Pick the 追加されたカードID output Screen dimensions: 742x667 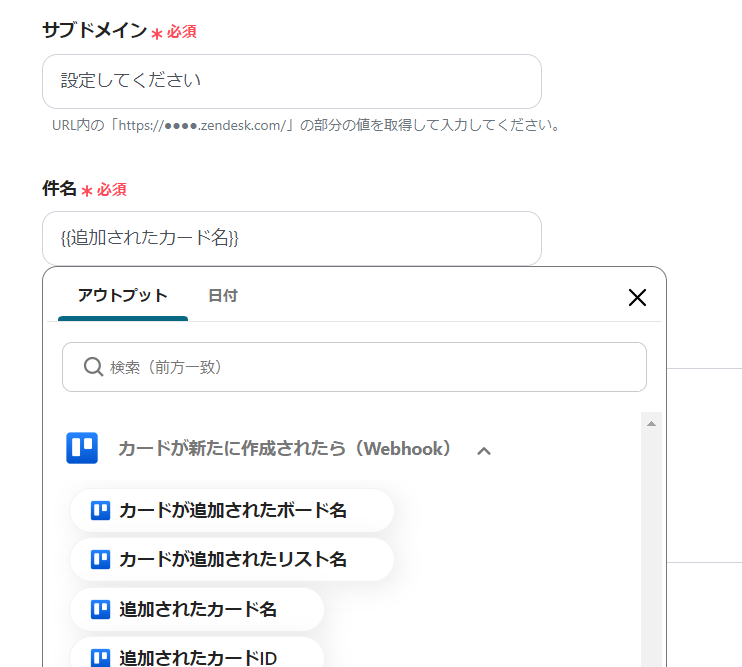point(198,656)
